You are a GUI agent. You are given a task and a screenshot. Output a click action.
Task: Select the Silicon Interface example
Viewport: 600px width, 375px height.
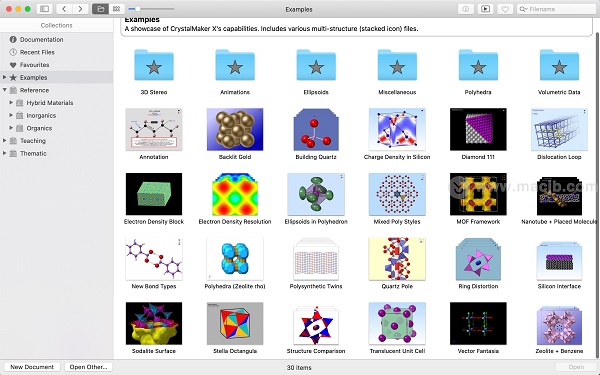559,260
